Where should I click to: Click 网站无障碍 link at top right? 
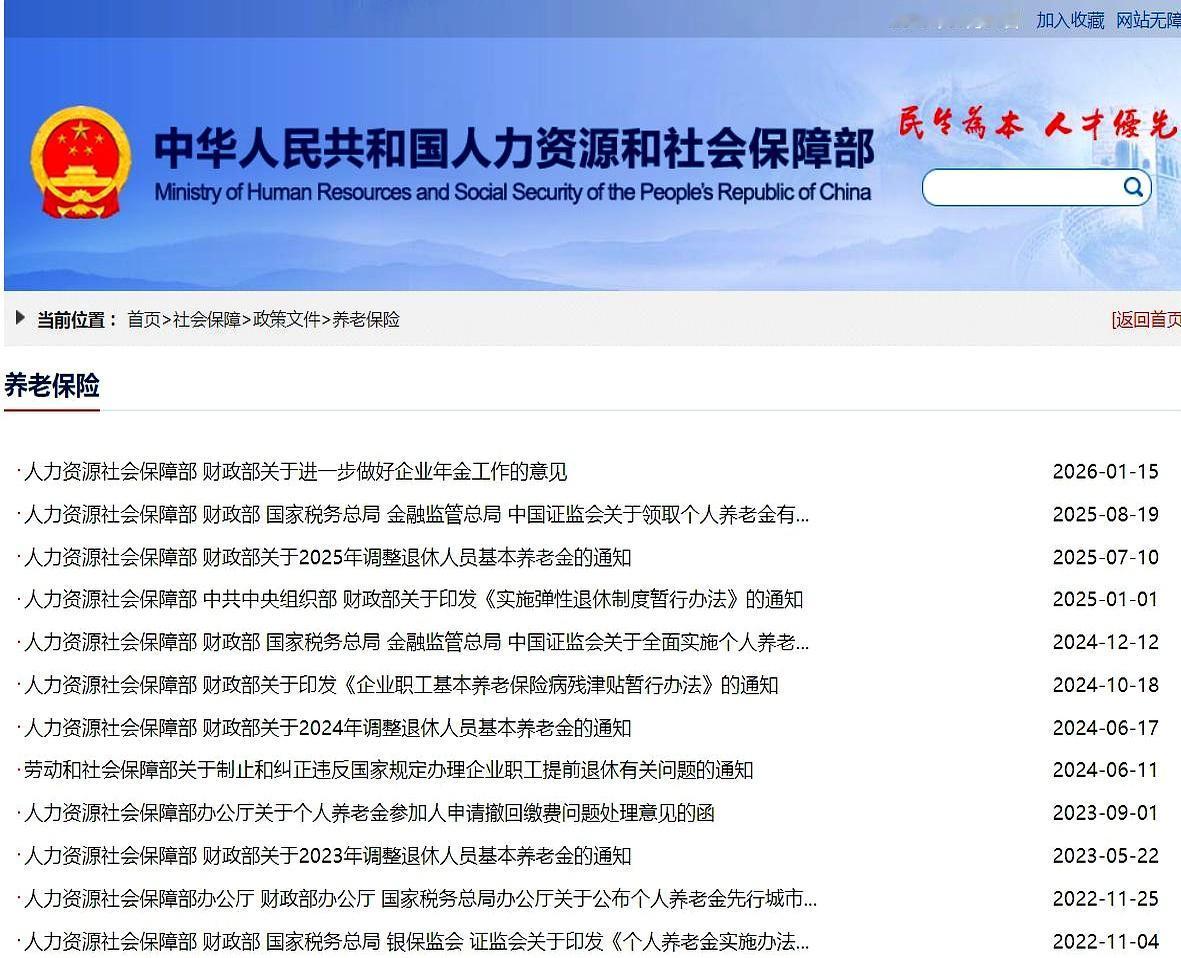tap(1148, 20)
